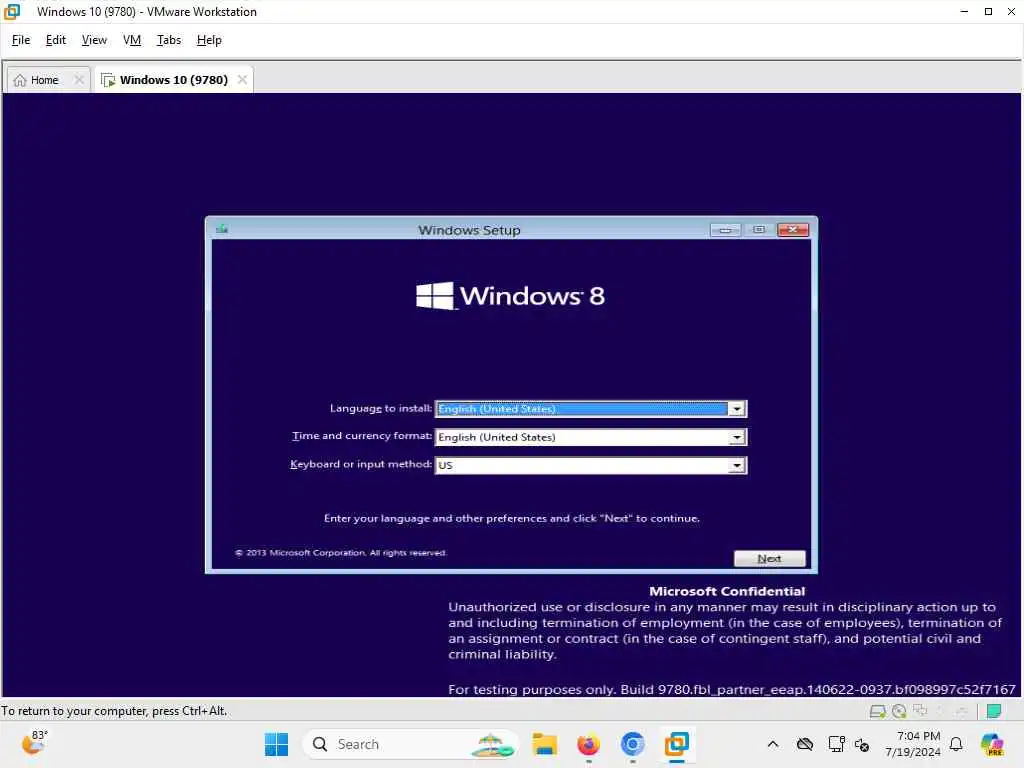The image size is (1024, 768).
Task: Click the running VM icon on Windows 10 tab
Action: tap(108, 80)
